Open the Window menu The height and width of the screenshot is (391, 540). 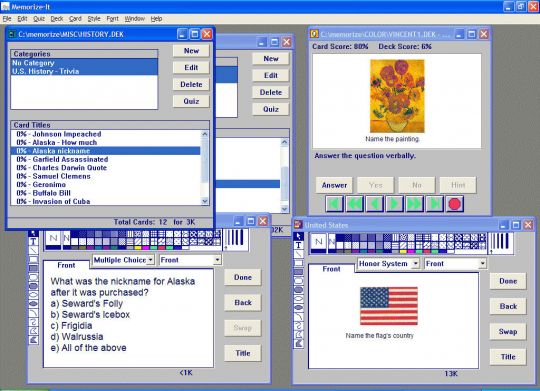pyautogui.click(x=134, y=19)
